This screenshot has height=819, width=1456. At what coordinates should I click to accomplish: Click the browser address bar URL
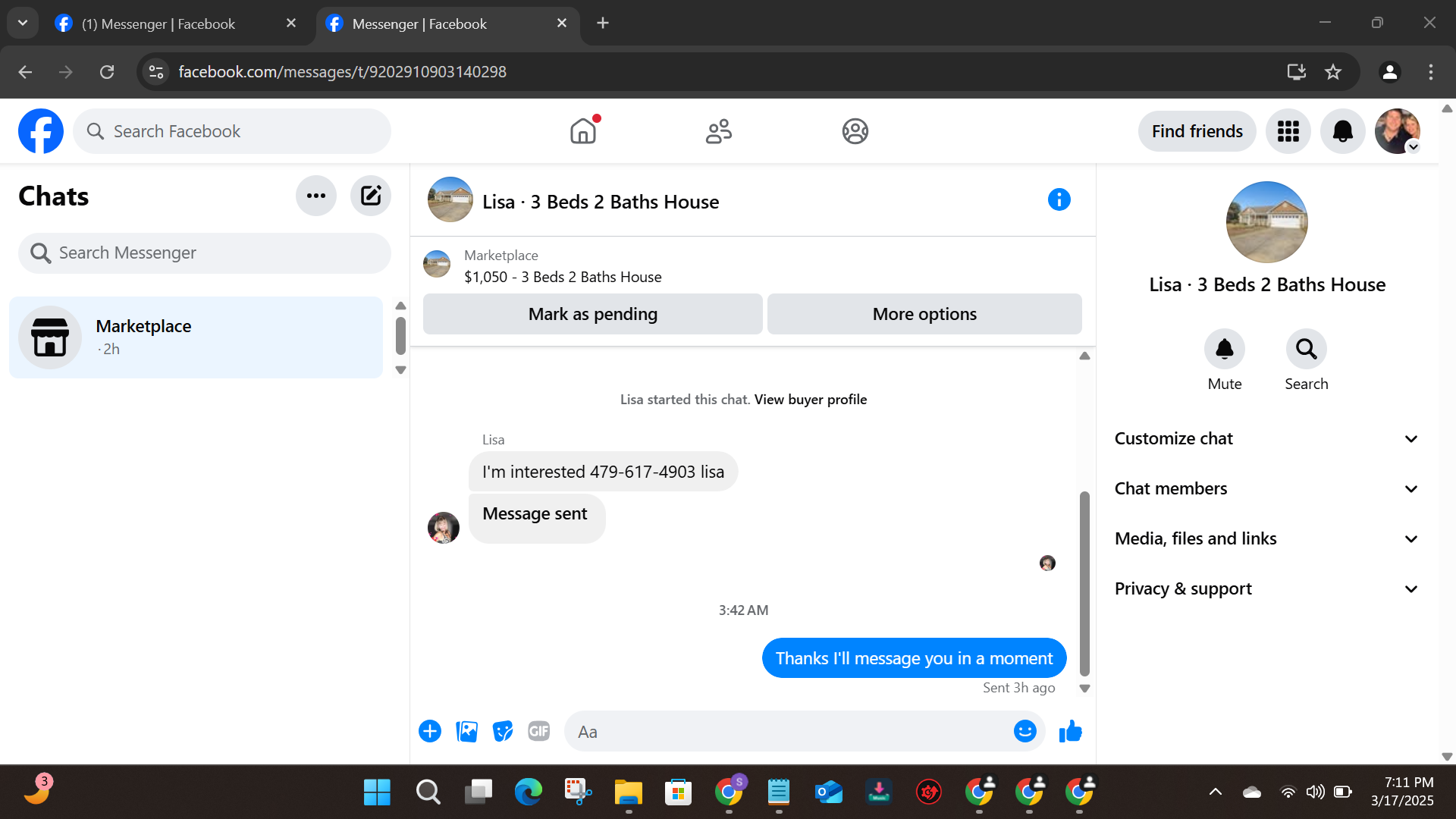[x=342, y=72]
